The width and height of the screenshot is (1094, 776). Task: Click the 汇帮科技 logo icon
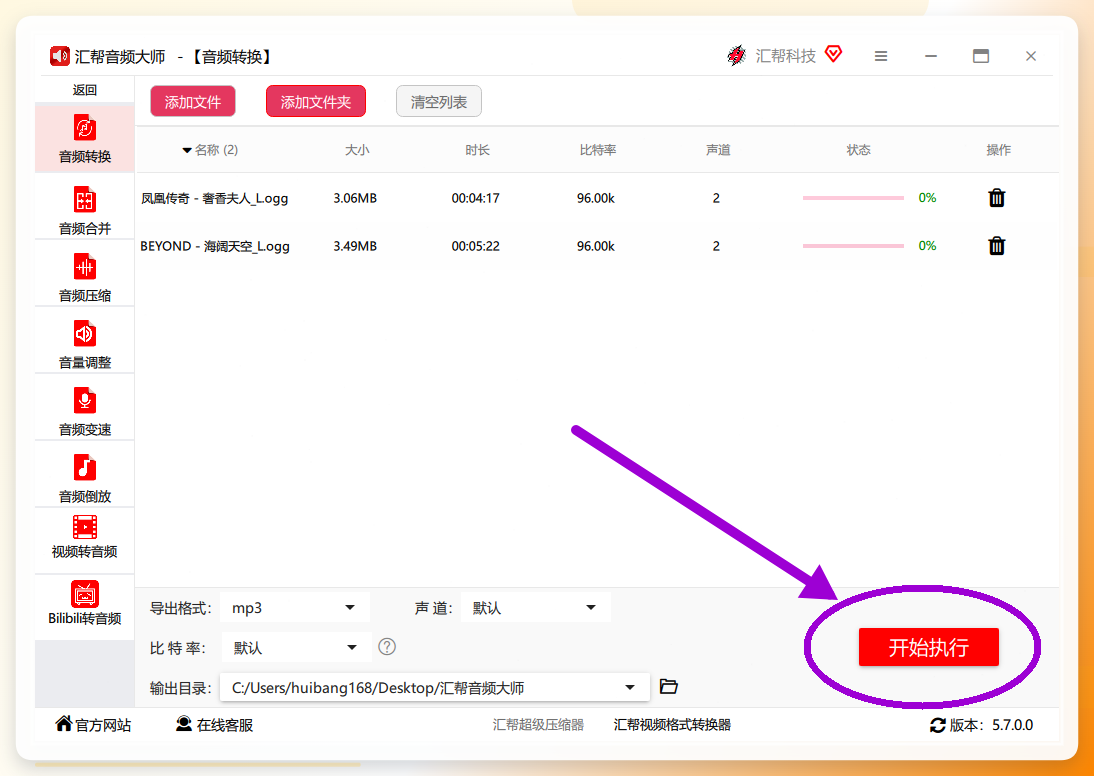click(736, 55)
